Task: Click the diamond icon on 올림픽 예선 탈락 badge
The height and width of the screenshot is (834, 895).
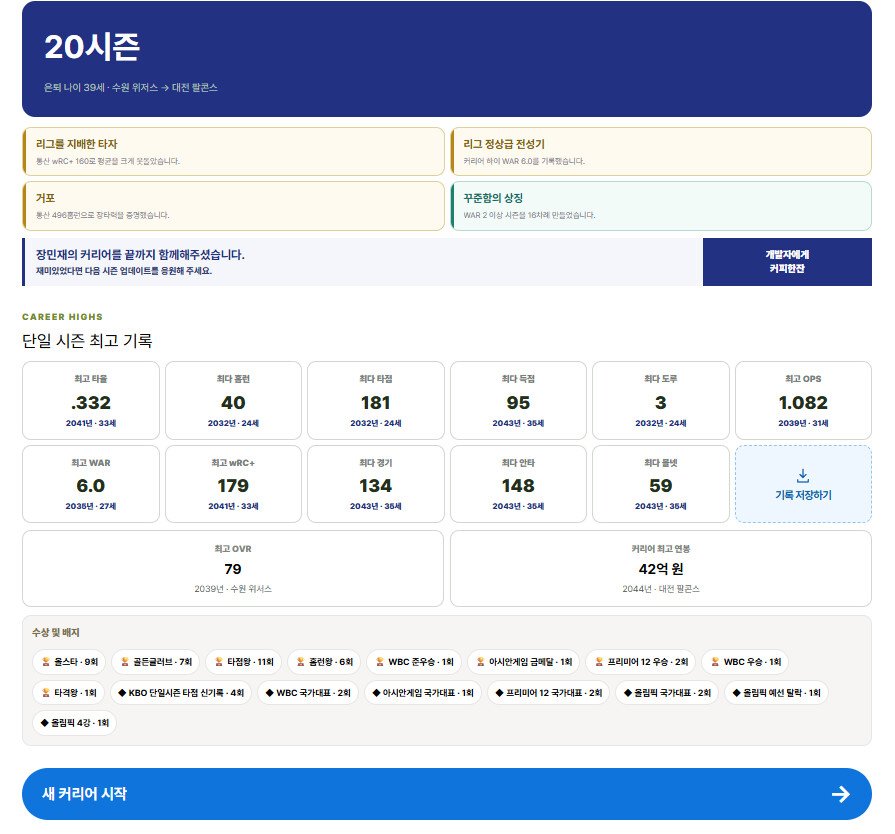Action: click(736, 692)
